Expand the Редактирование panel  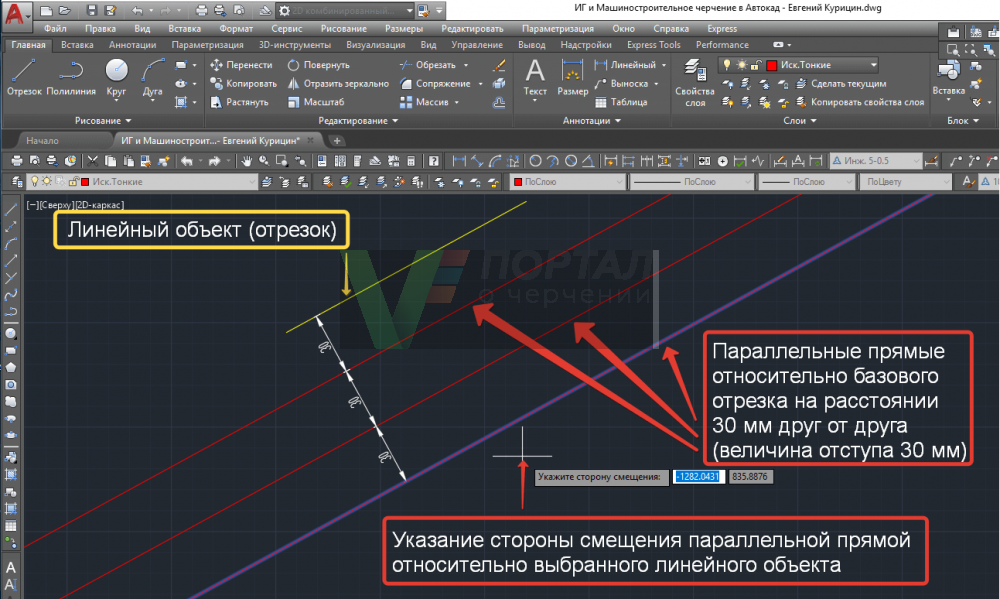point(358,121)
